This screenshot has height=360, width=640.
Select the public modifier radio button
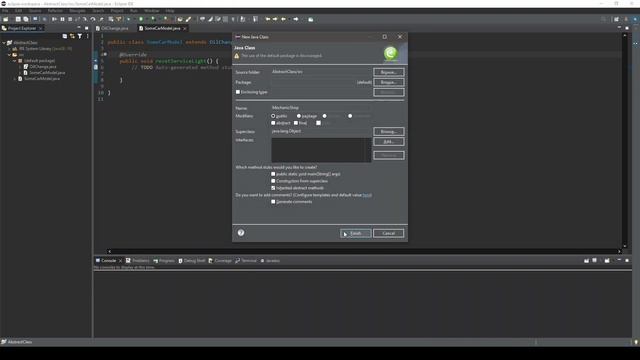[273, 116]
